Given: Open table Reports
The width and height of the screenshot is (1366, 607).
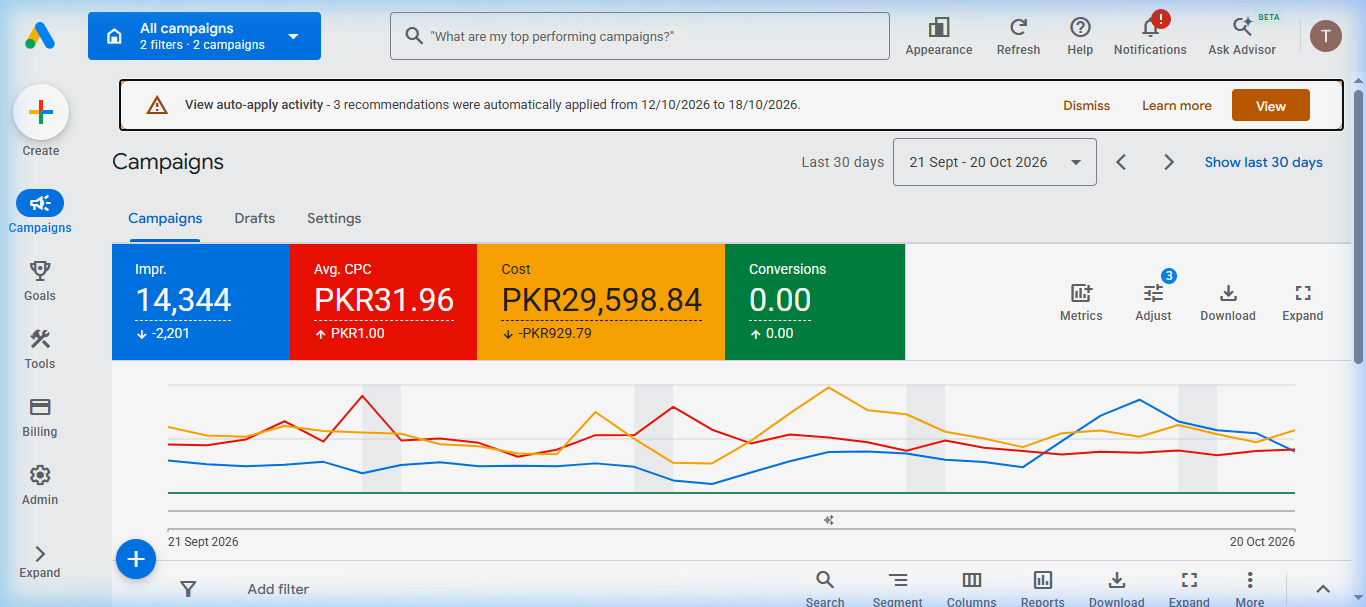Looking at the screenshot, I should (1043, 589).
